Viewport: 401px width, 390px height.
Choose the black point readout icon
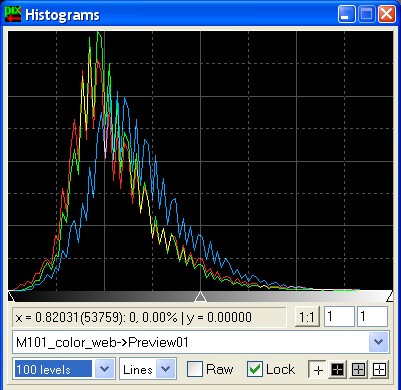337,369
